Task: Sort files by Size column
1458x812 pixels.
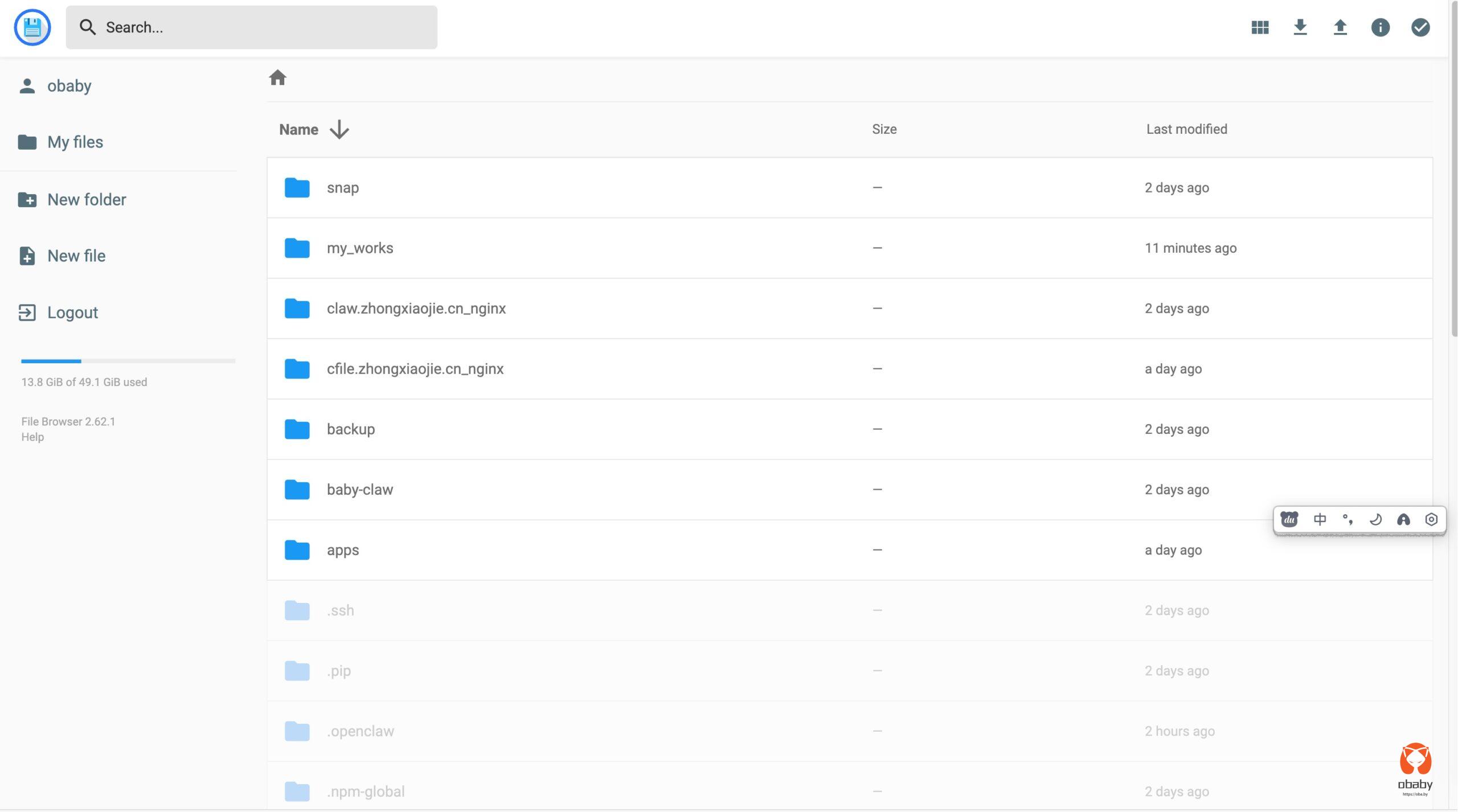Action: [x=884, y=129]
